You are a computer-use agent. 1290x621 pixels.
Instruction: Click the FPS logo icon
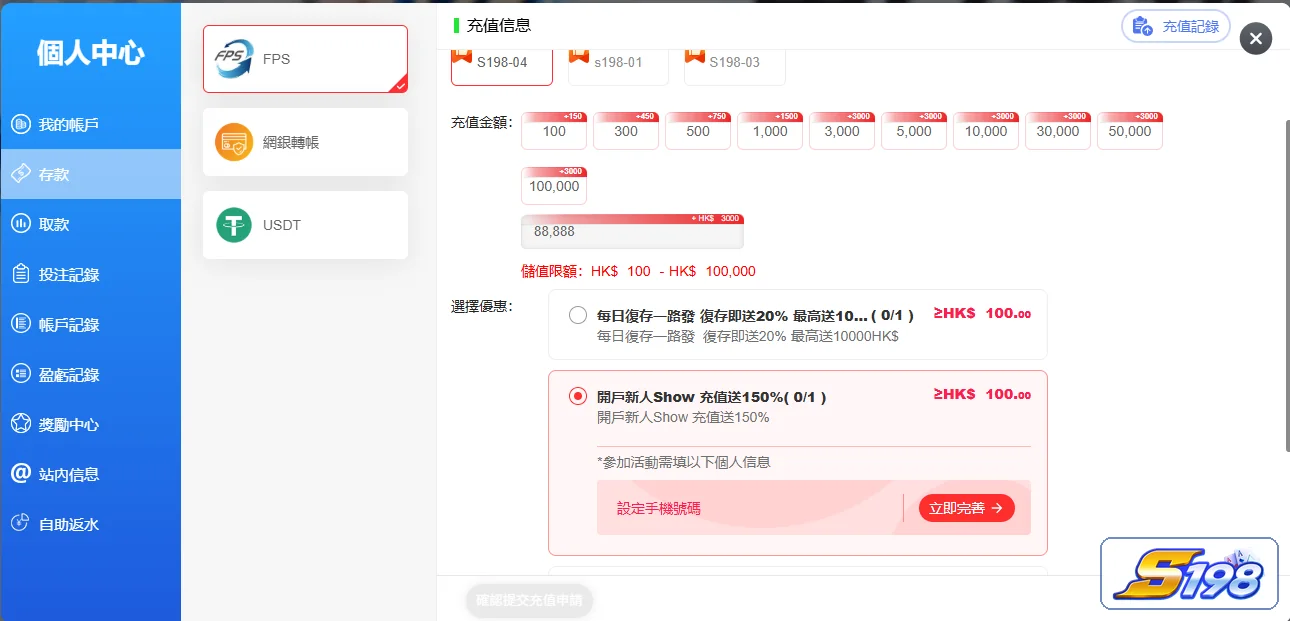tap(234, 59)
